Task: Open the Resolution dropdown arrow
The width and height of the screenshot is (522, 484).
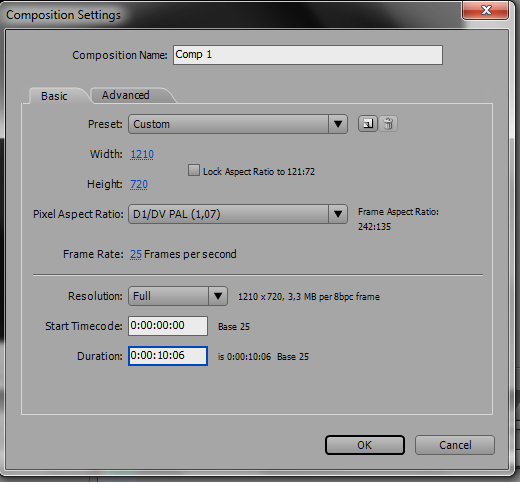Action: click(x=218, y=296)
